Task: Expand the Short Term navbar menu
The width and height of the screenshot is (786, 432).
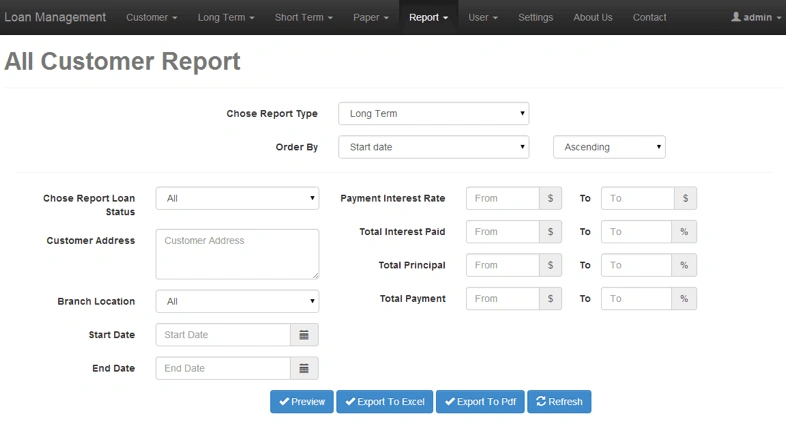Action: tap(303, 17)
